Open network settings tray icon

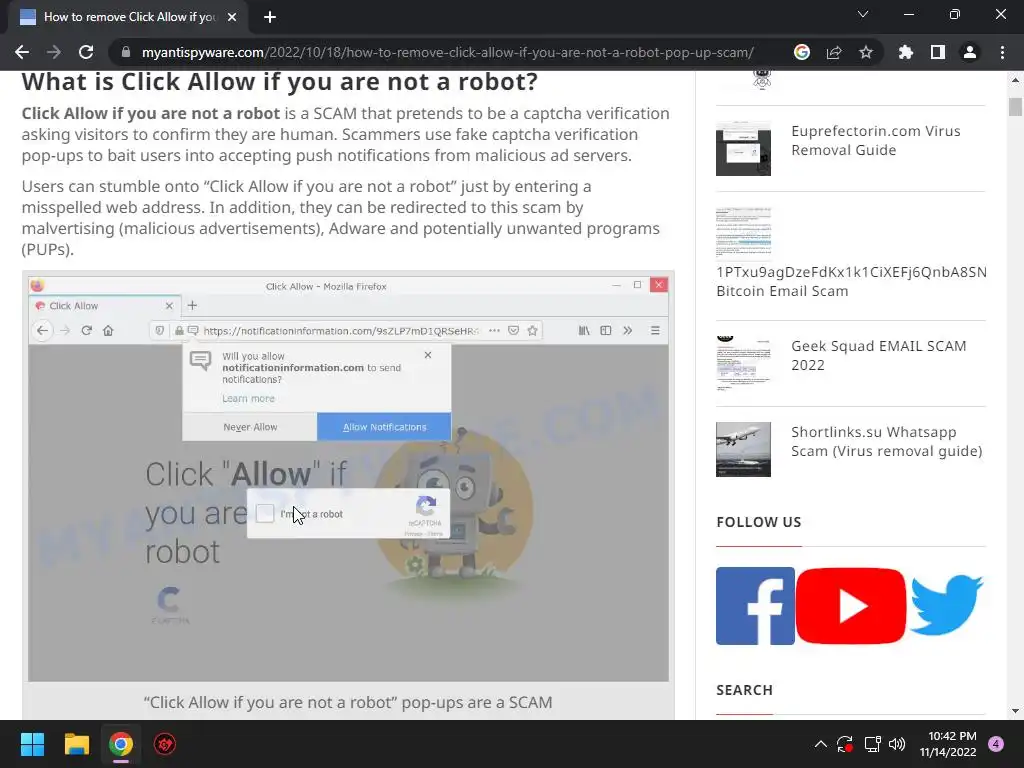pos(872,744)
